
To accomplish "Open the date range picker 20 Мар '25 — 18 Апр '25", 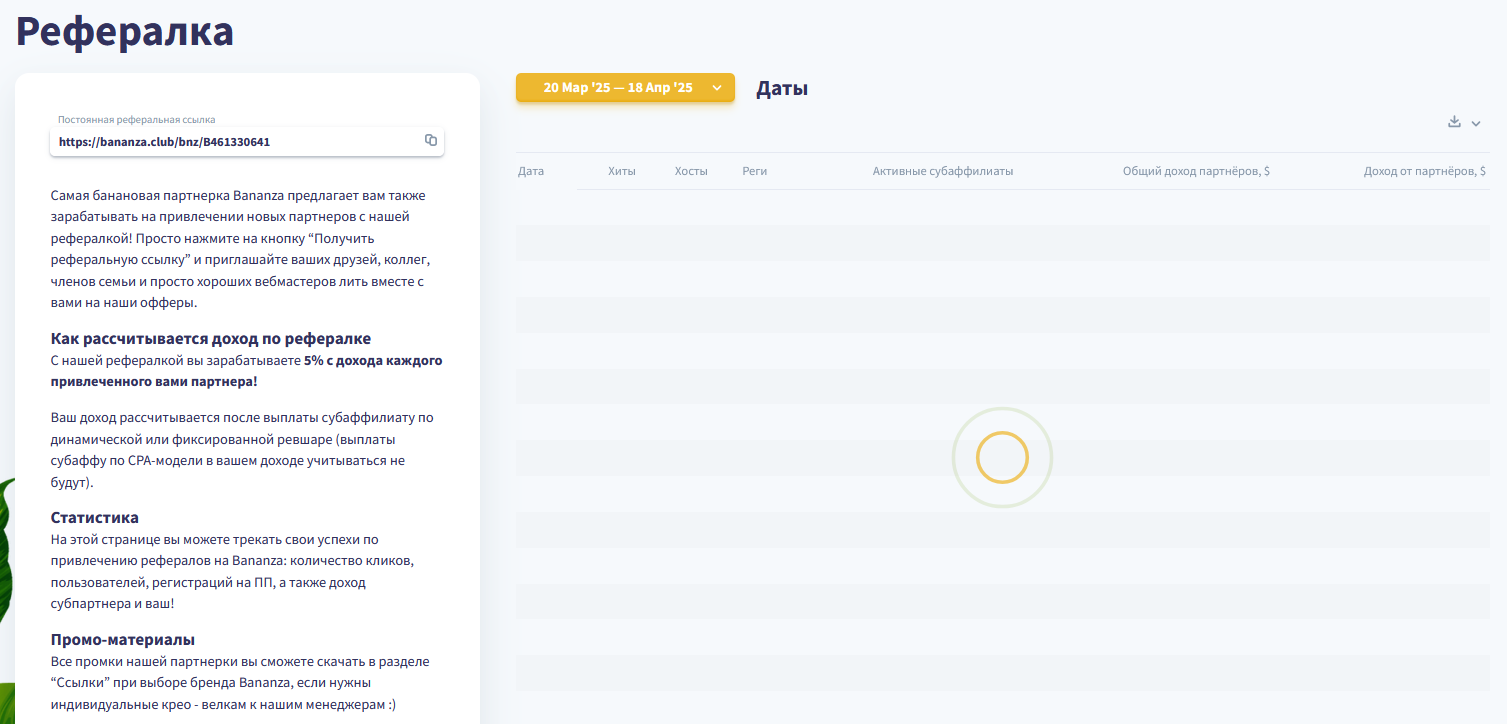I will [625, 88].
